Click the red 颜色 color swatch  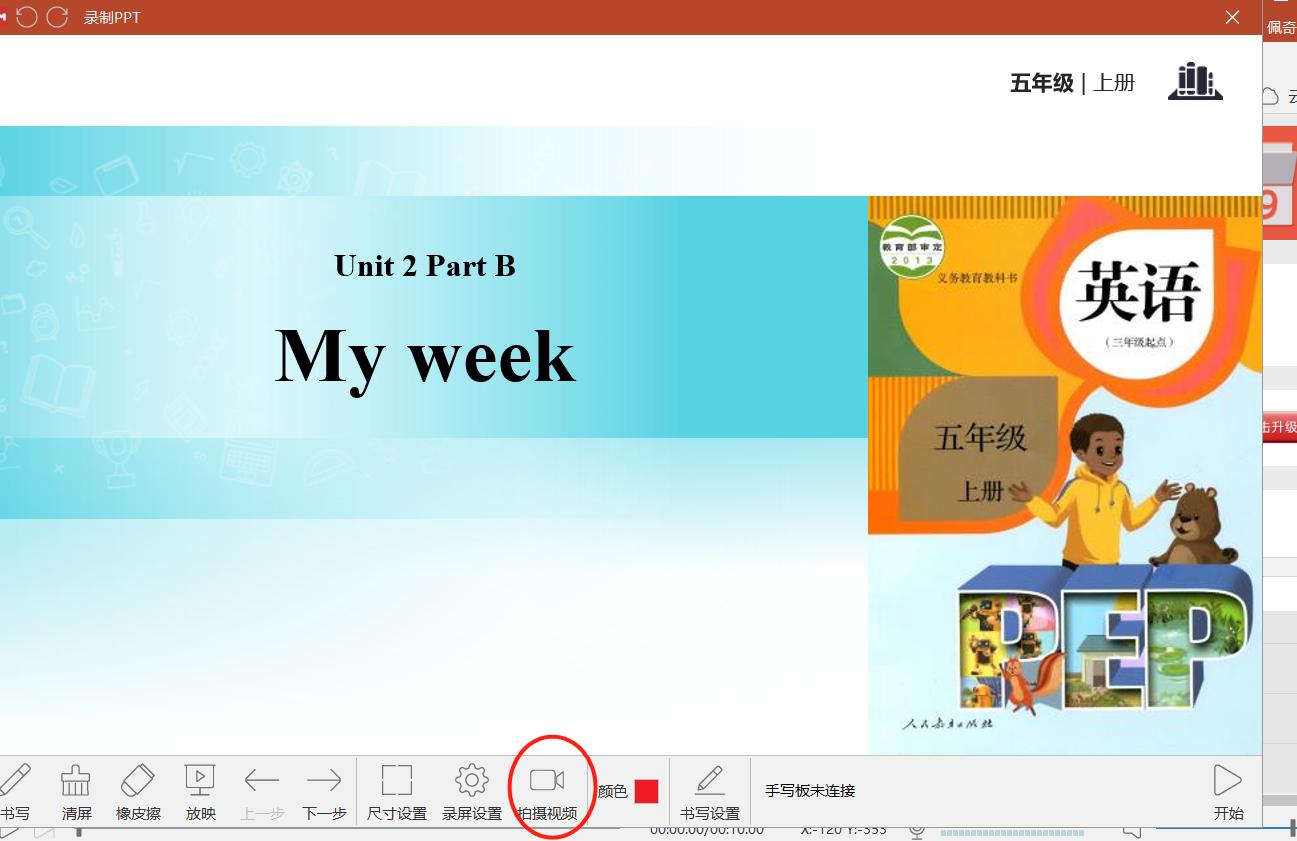tap(646, 791)
